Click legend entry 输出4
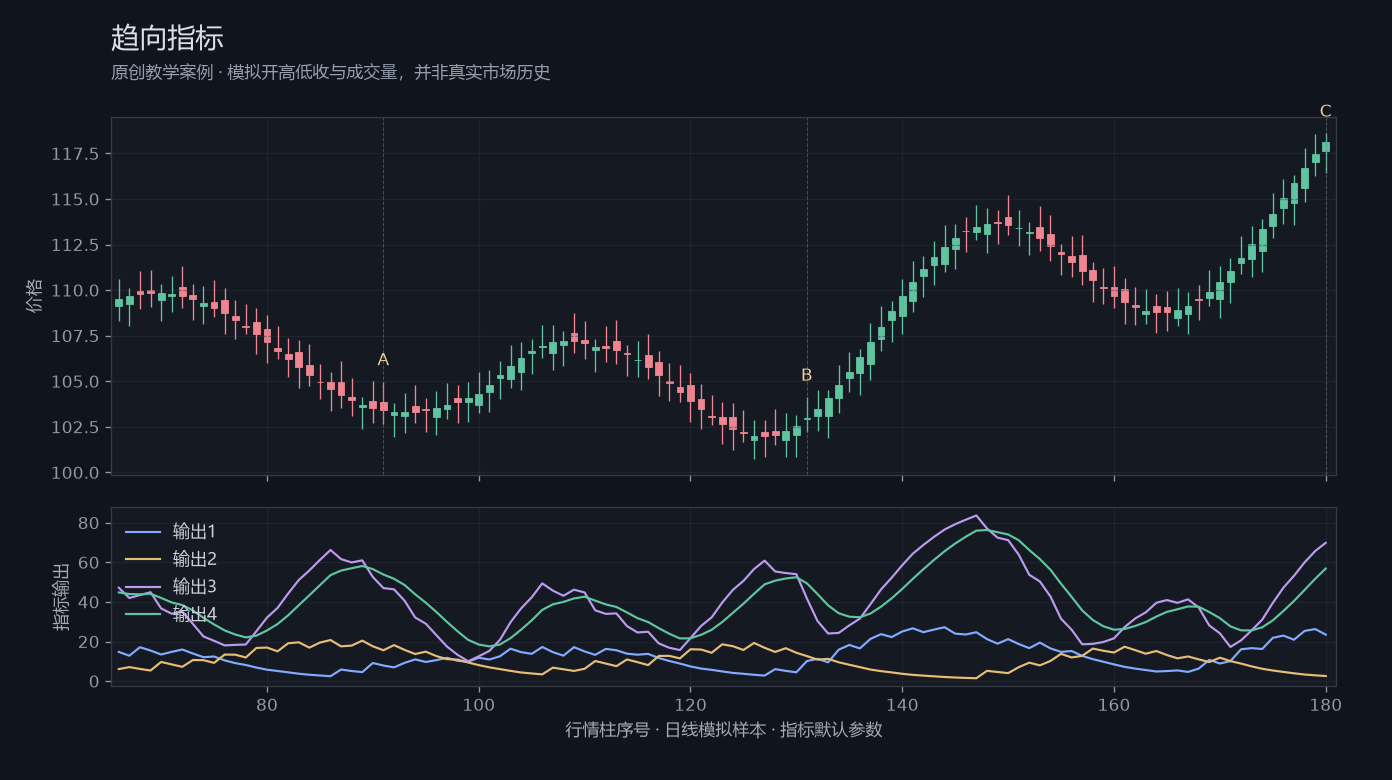1392x780 pixels. pos(194,613)
